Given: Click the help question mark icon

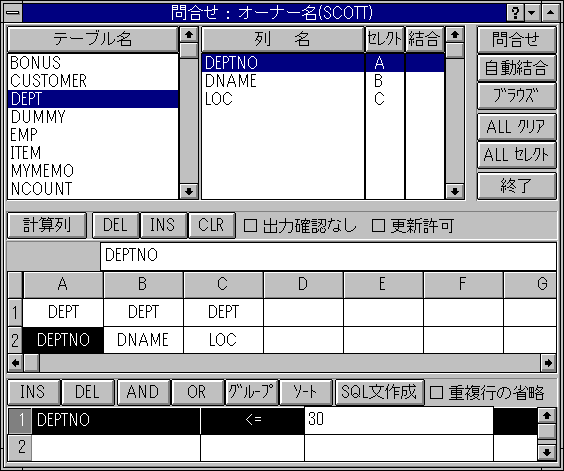Looking at the screenshot, I should [x=515, y=13].
